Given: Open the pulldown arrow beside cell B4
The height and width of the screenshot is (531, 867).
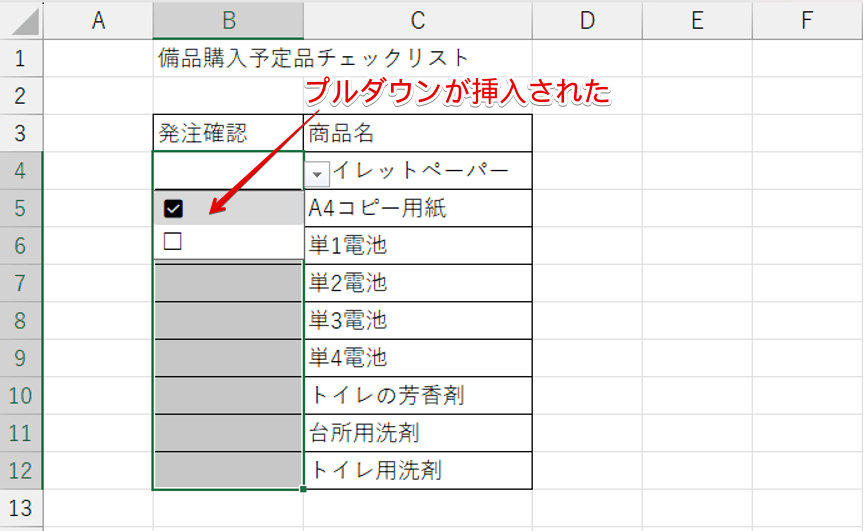Looking at the screenshot, I should click(x=316, y=173).
